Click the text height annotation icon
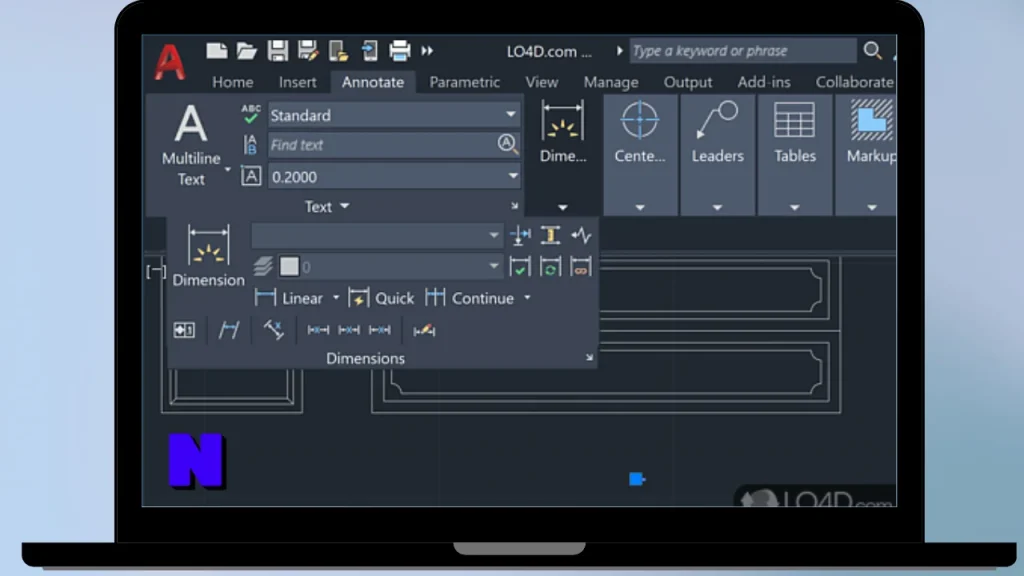This screenshot has height=576, width=1024. point(251,176)
